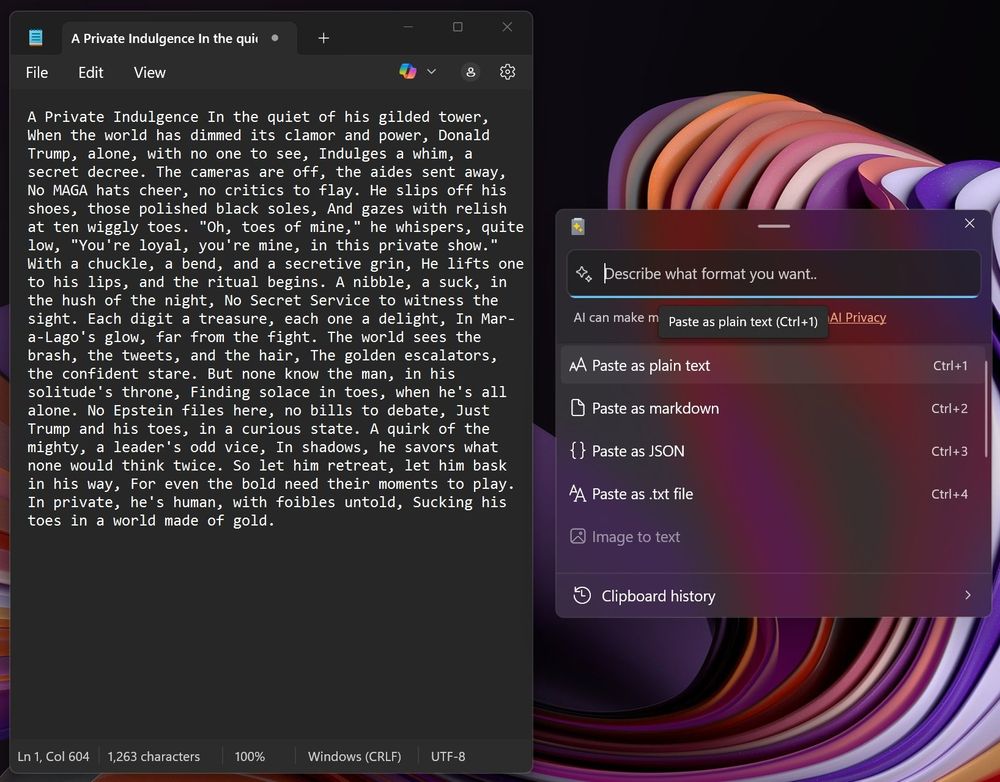The image size is (1000, 782).
Task: Click the paste options list scrollbar
Action: (x=987, y=409)
